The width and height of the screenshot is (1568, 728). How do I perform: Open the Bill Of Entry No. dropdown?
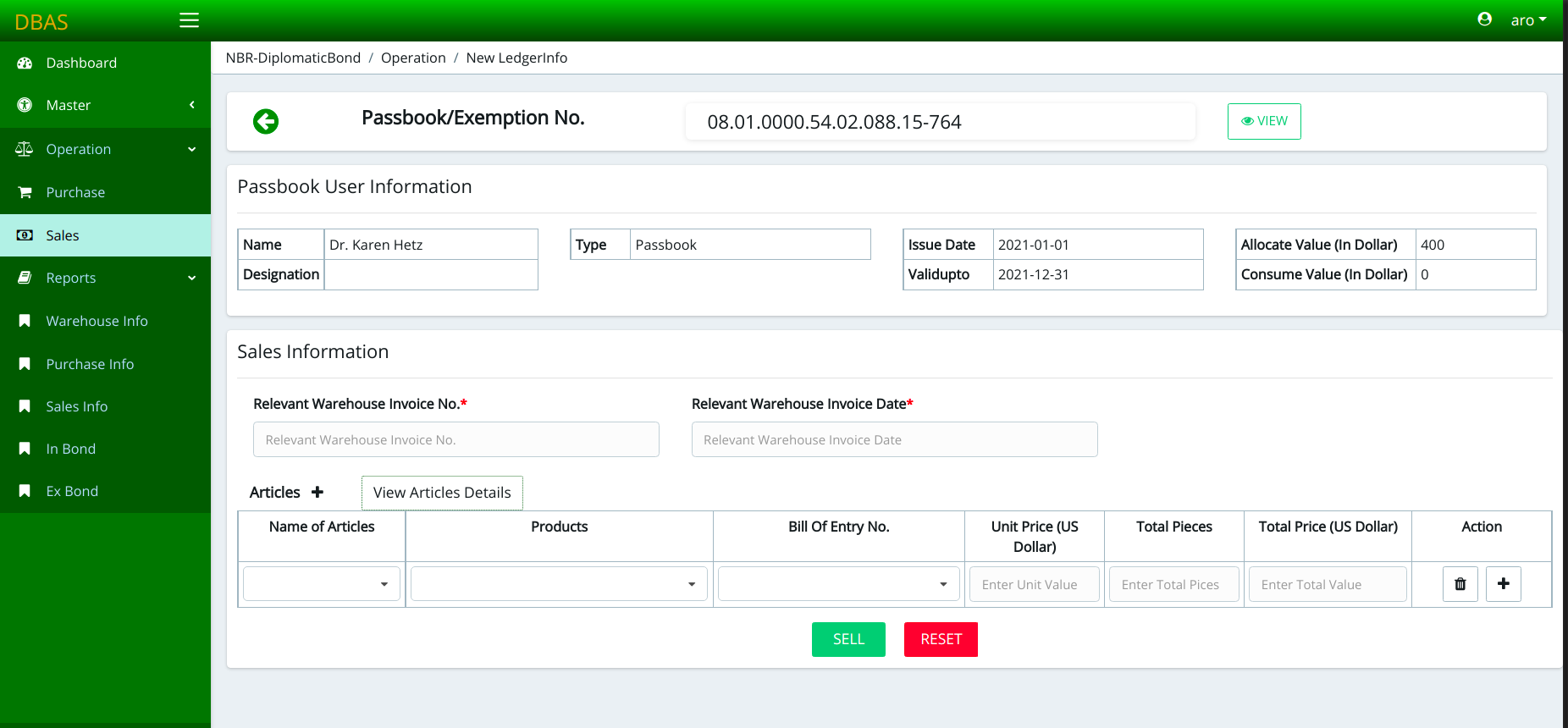pyautogui.click(x=839, y=584)
